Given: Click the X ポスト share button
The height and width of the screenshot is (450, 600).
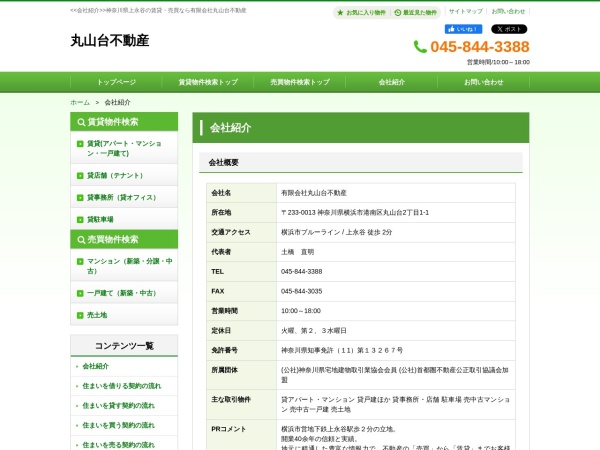Looking at the screenshot, I should tap(509, 29).
